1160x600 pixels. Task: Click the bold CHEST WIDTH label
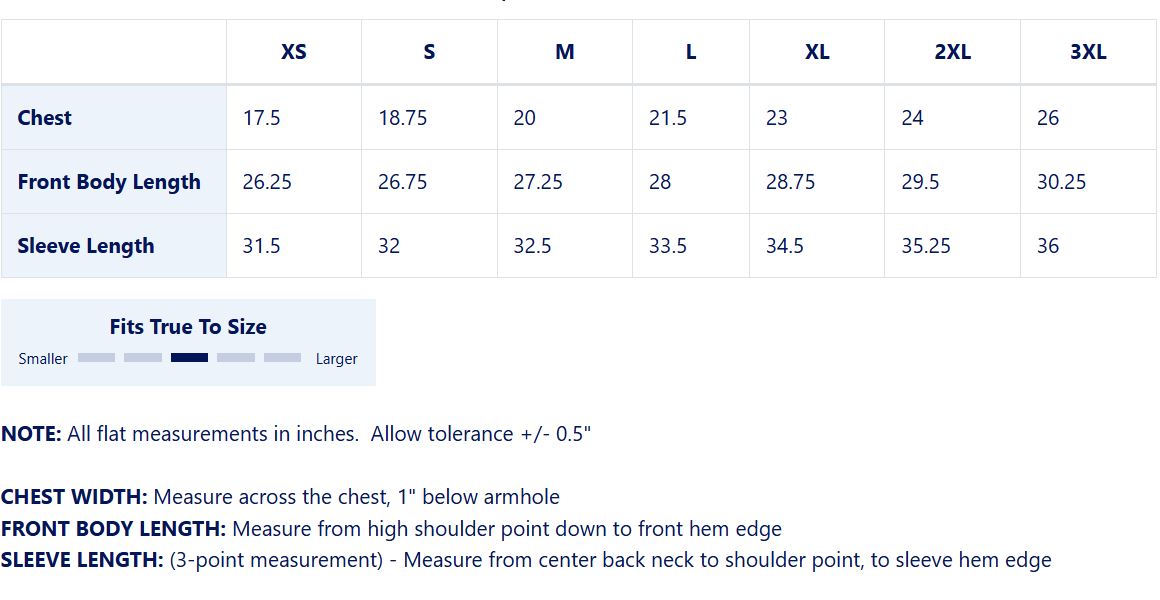74,497
